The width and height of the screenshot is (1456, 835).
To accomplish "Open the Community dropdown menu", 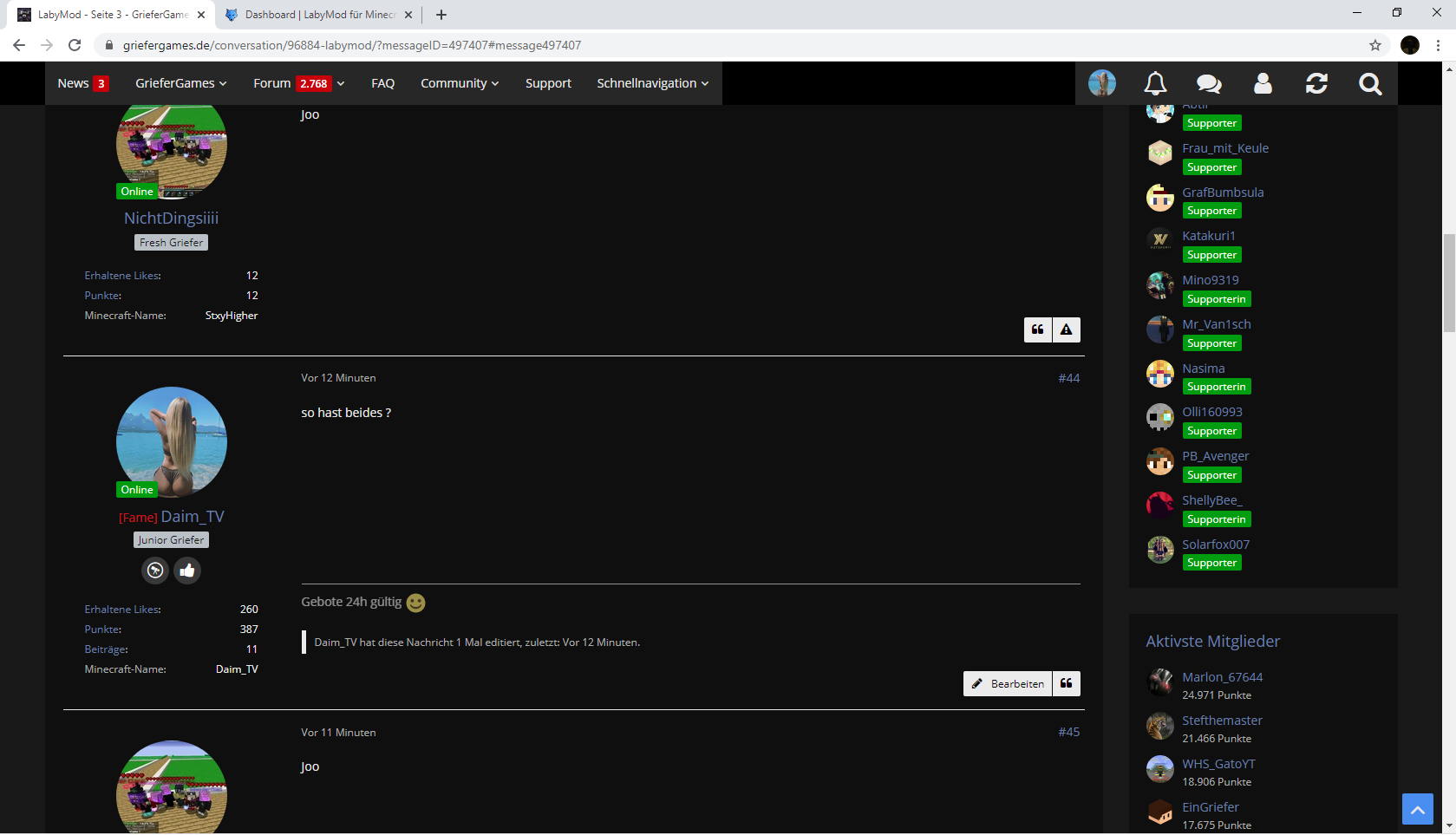I will coord(460,83).
